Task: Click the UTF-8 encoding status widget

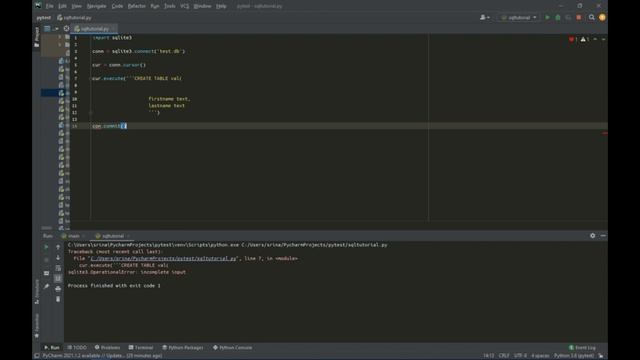Action: point(520,356)
